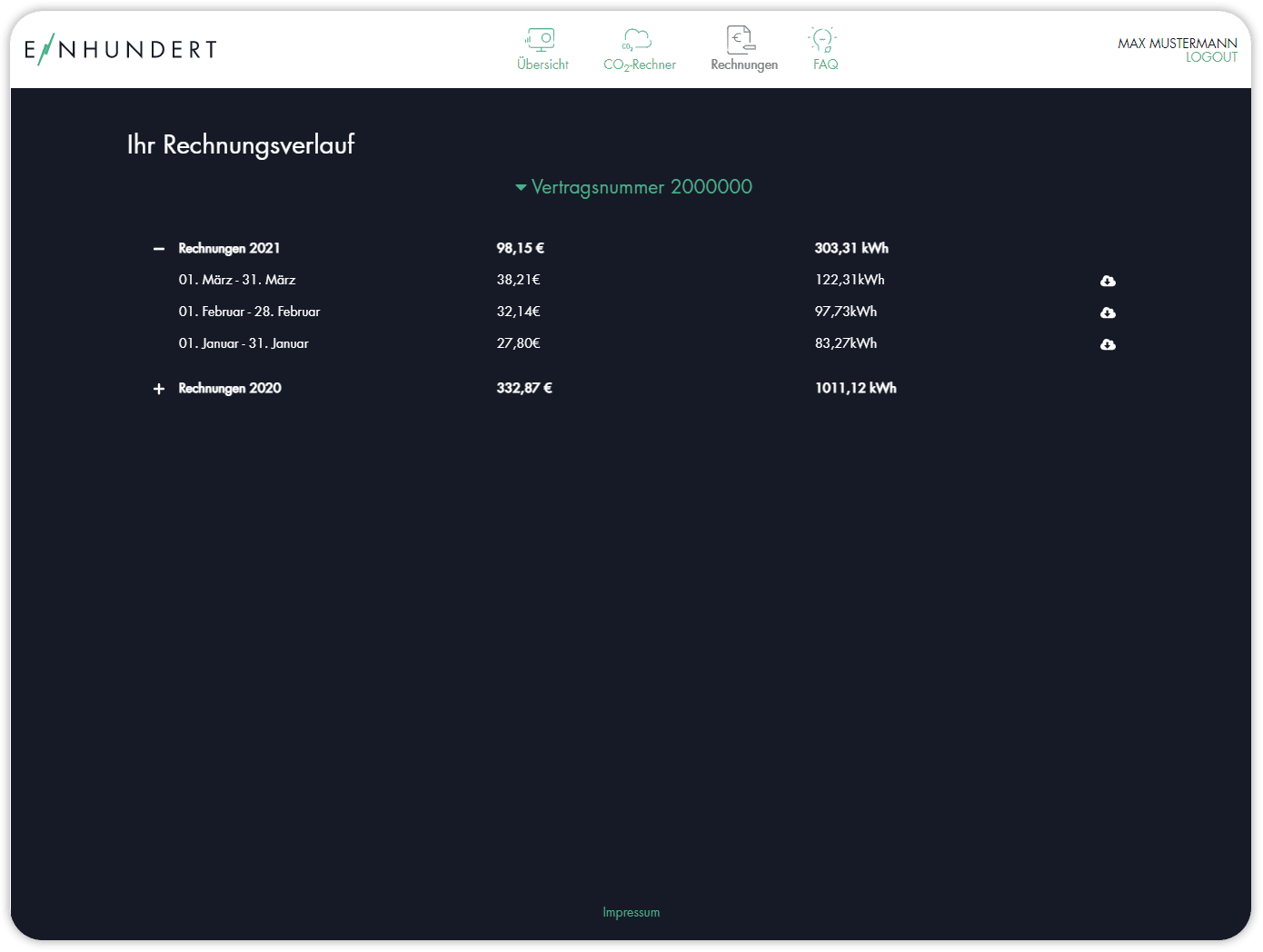Go to FAQ menu label

(826, 64)
